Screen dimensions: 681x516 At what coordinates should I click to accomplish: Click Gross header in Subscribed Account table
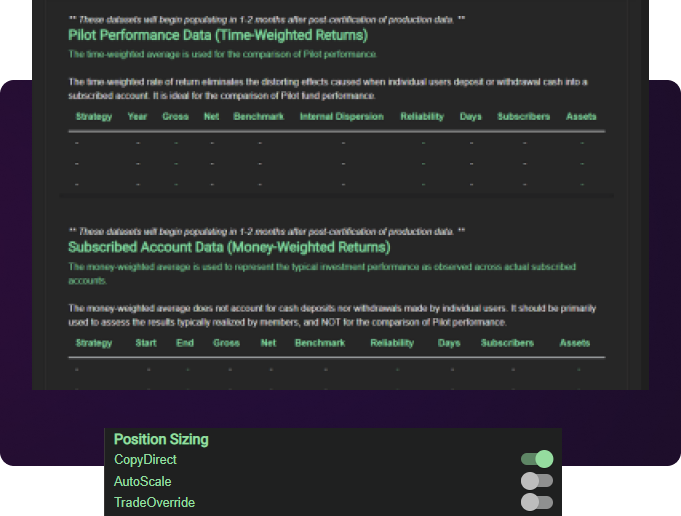point(227,343)
